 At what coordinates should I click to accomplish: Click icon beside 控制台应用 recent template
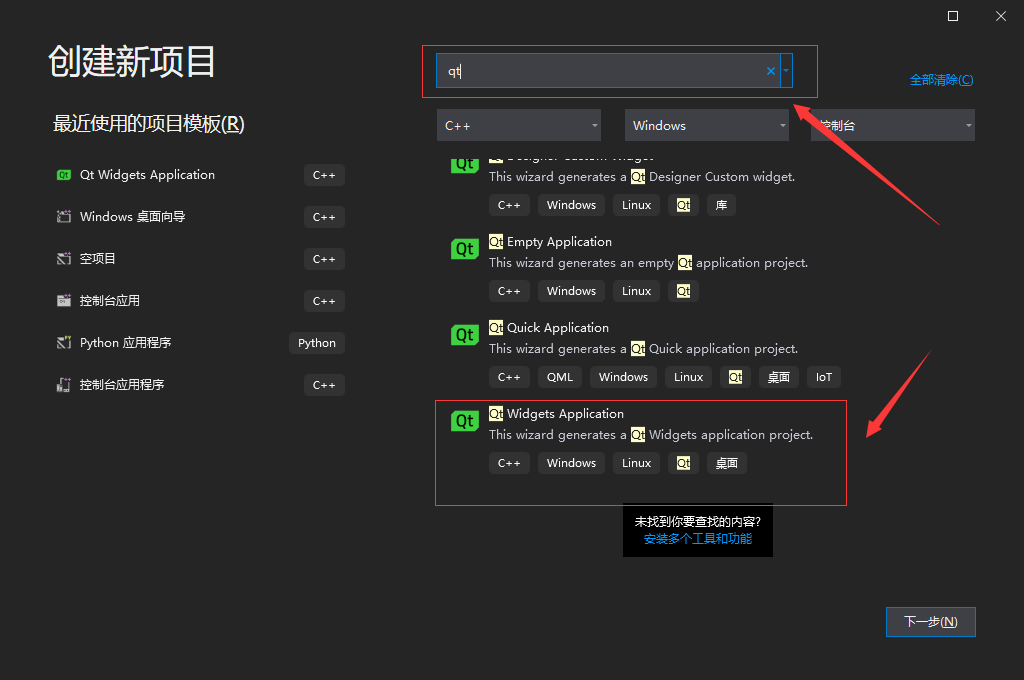(63, 300)
